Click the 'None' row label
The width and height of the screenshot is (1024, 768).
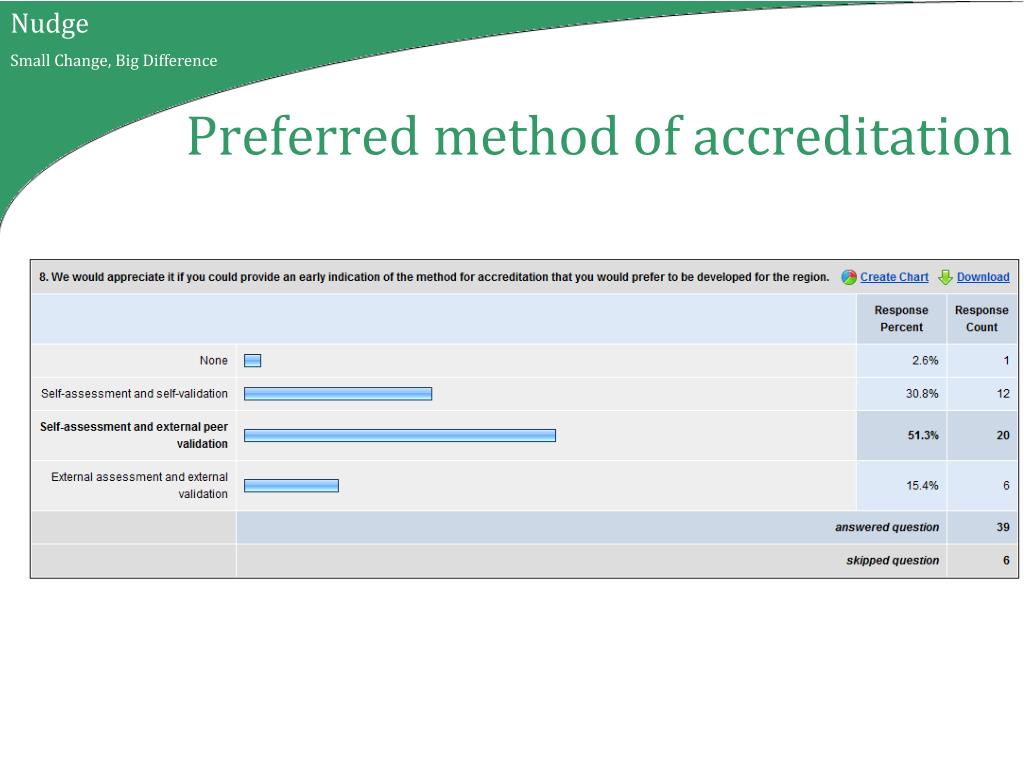[214, 360]
